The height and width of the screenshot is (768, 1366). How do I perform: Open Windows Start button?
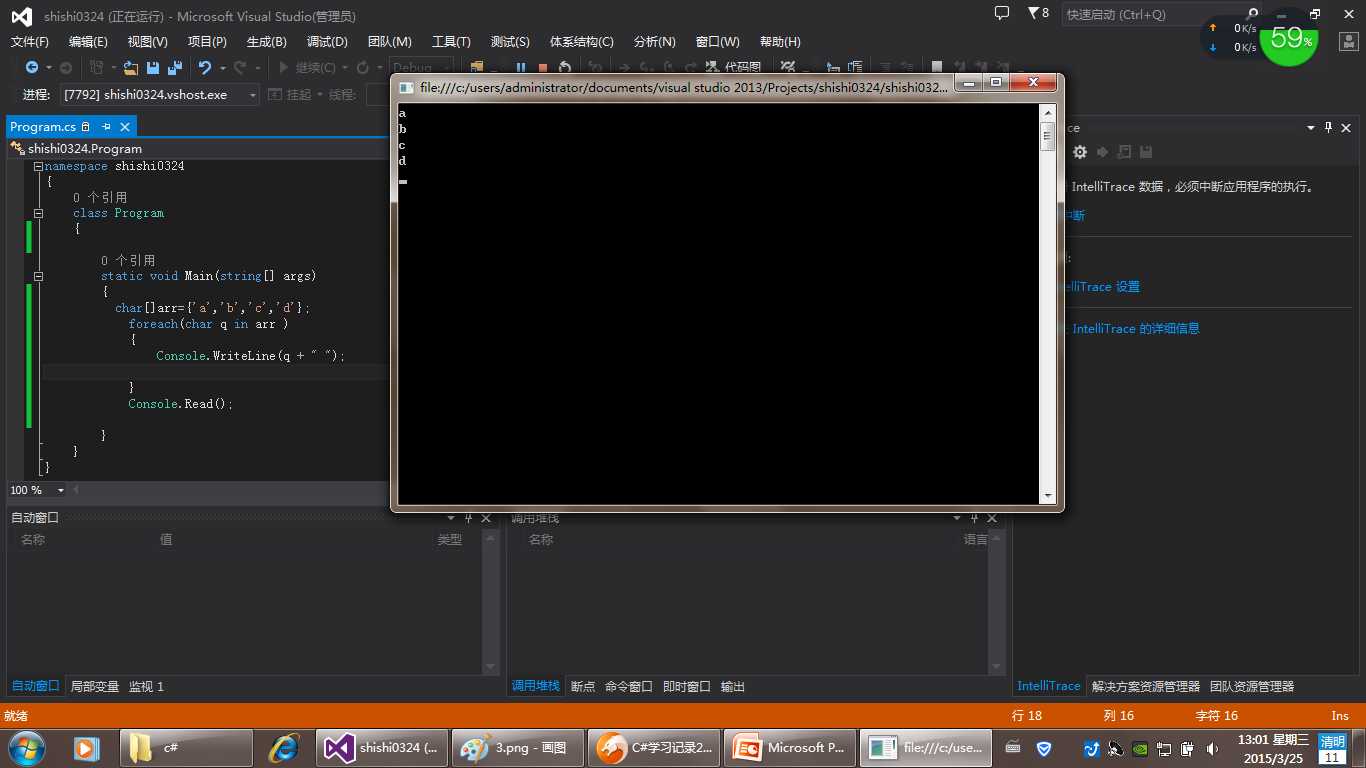(26, 747)
